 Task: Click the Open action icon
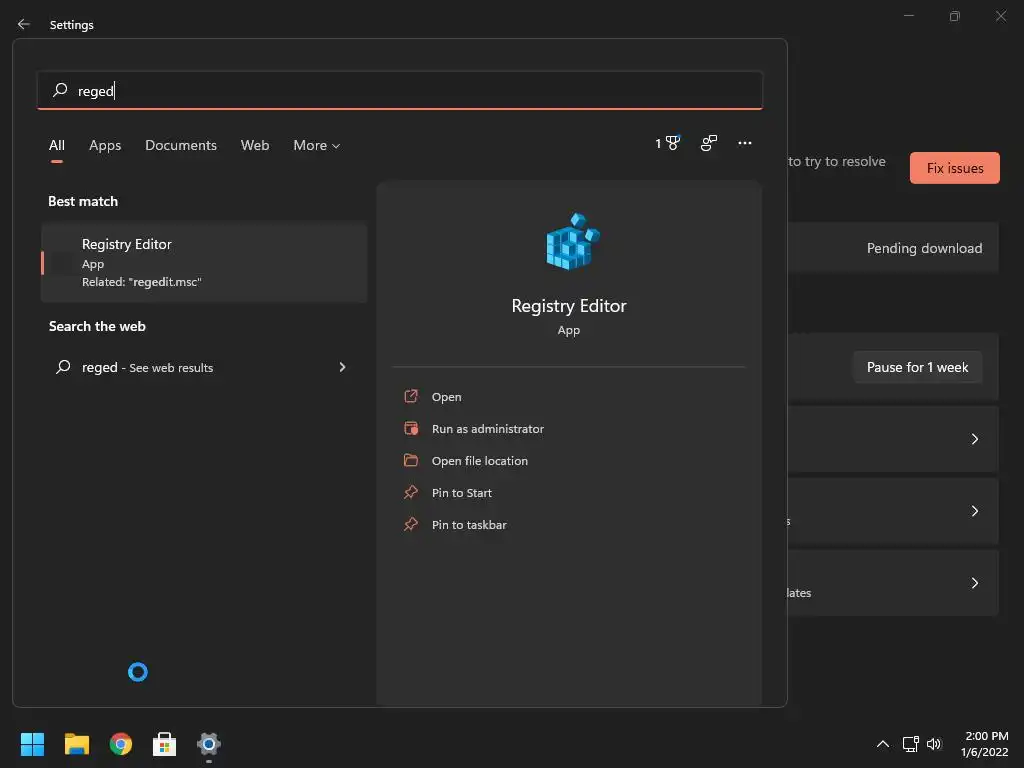tap(411, 396)
